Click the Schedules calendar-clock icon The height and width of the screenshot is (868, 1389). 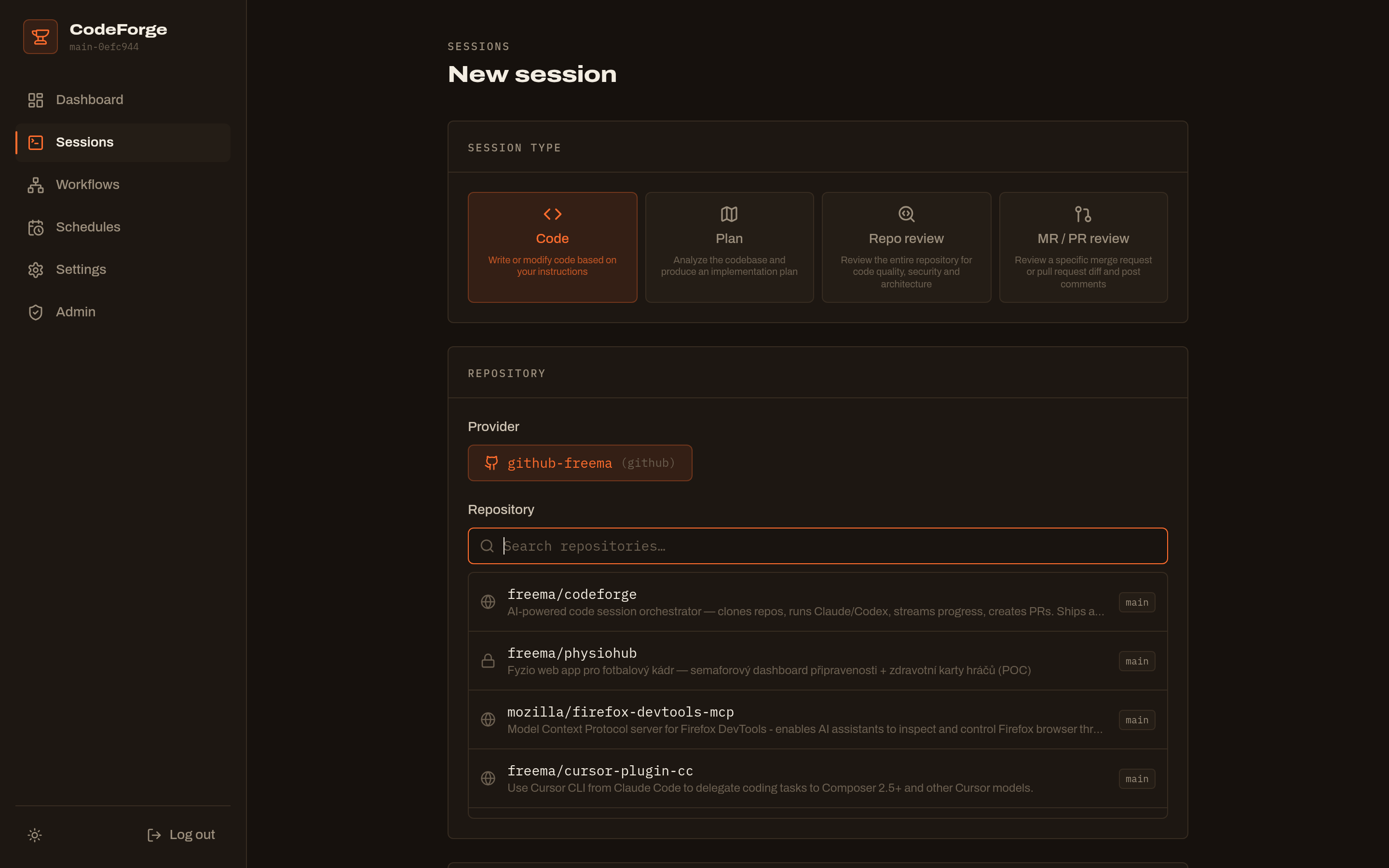[36, 228]
